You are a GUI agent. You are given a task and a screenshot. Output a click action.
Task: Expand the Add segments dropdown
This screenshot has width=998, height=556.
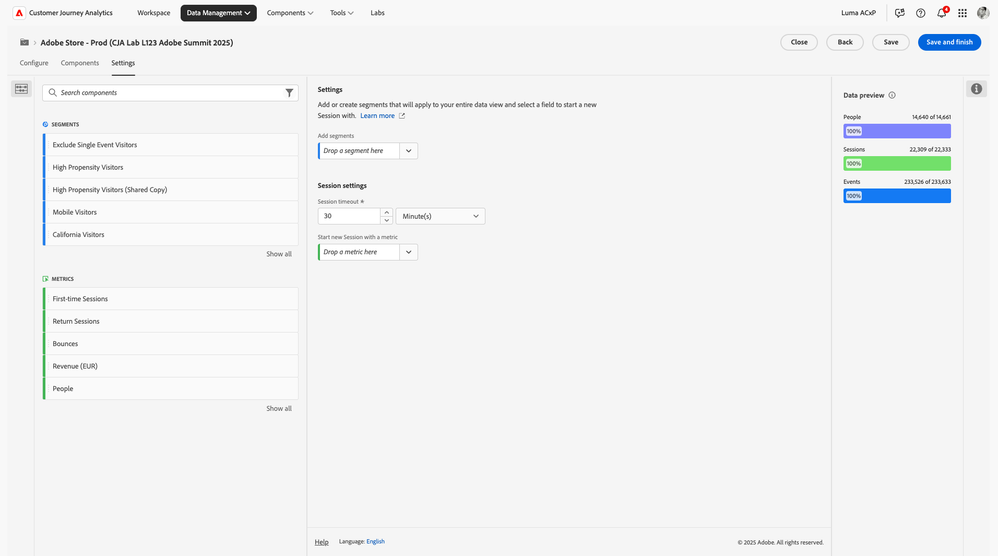click(x=408, y=151)
